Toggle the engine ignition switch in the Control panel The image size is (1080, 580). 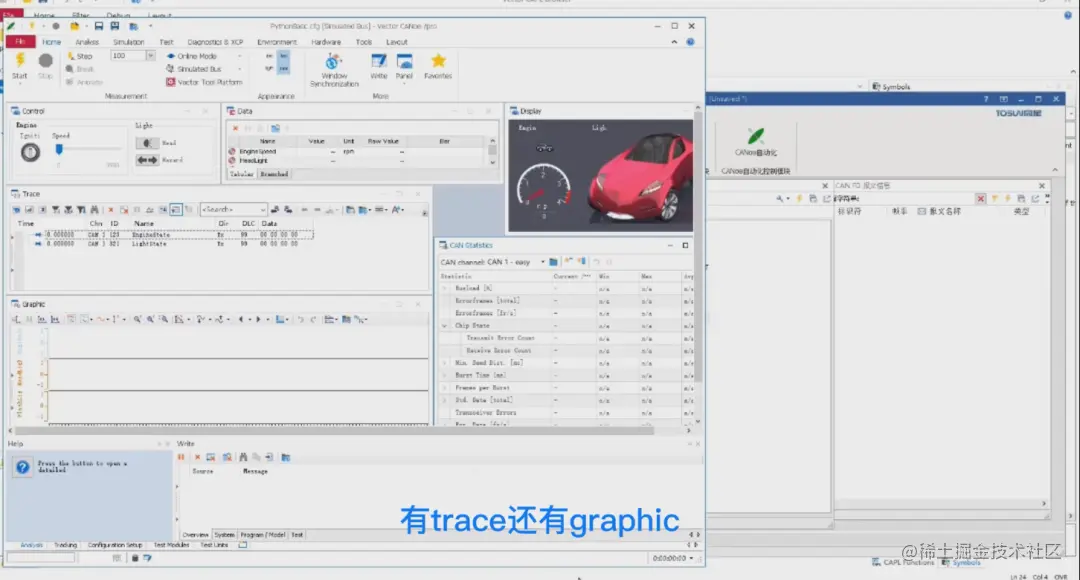(x=30, y=152)
